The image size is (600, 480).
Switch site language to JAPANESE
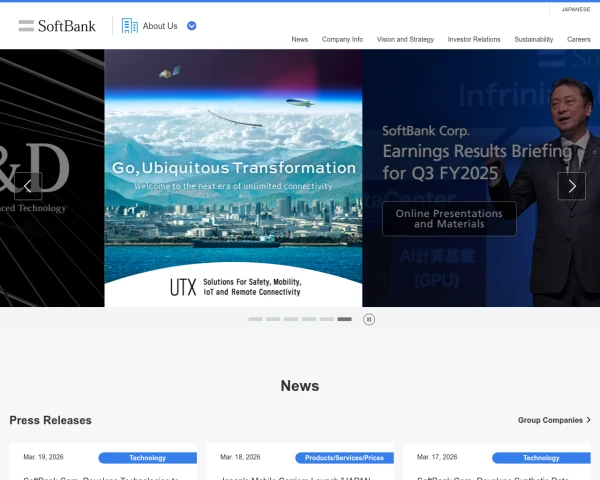pos(576,9)
